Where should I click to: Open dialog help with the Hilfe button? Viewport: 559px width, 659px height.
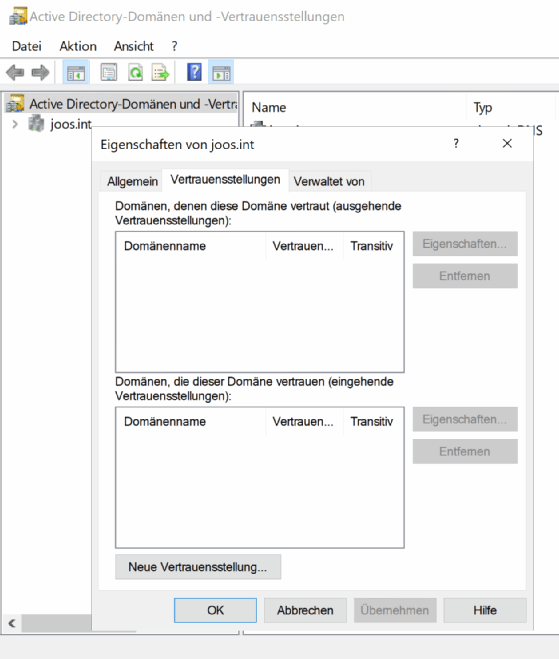(x=485, y=610)
